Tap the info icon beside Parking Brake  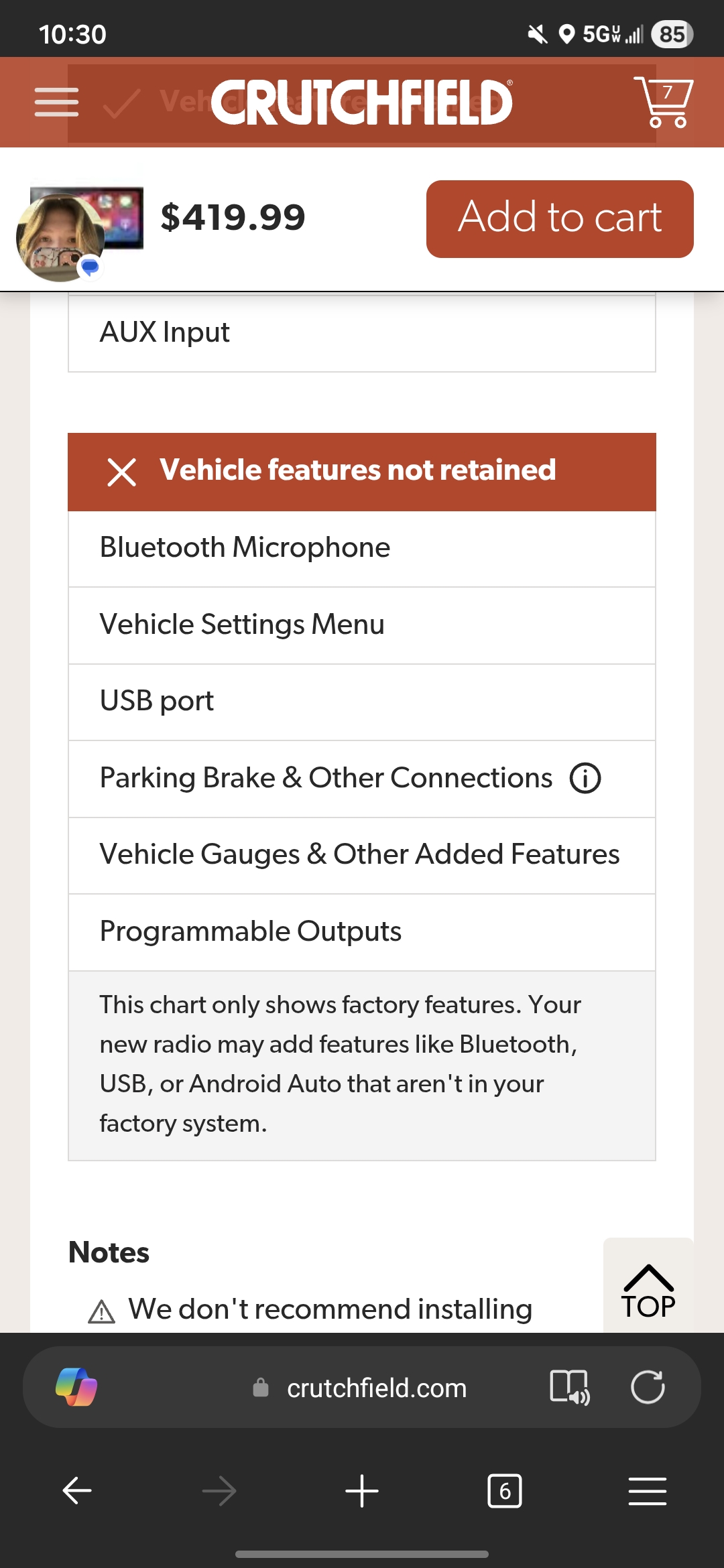[x=585, y=779]
